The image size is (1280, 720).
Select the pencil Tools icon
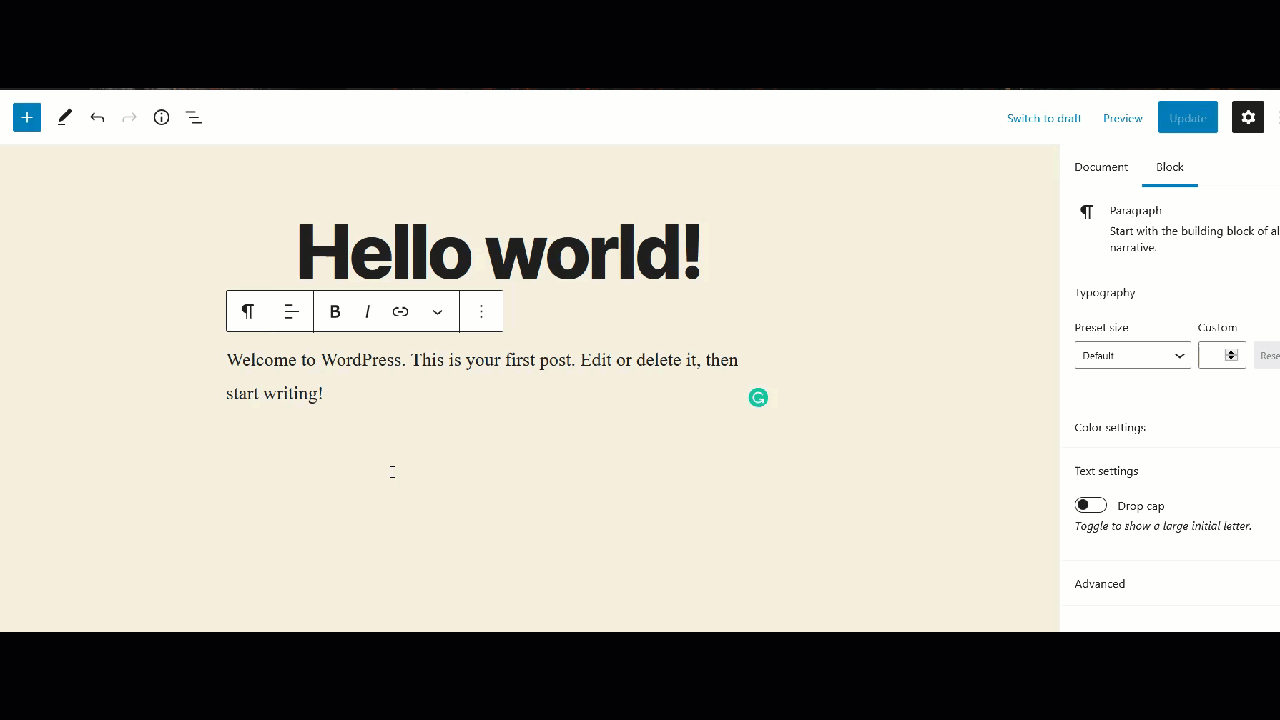coord(64,117)
